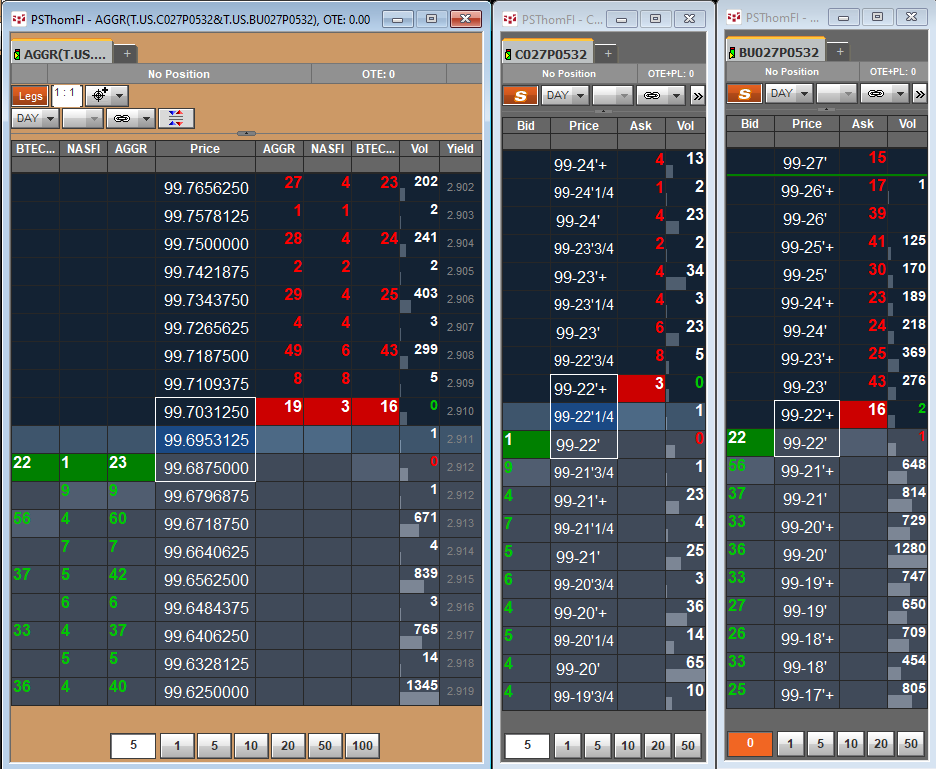The height and width of the screenshot is (769, 936).
Task: Click the red-blue center price arrows icon
Action: pyautogui.click(x=176, y=118)
